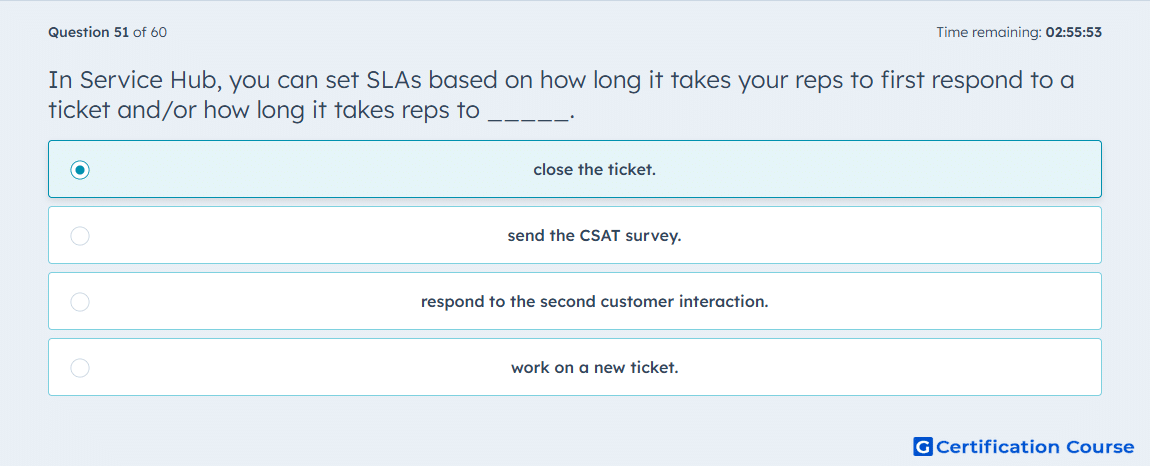1150x466 pixels.
Task: Select the 'close the ticket.' radio button
Action: (80, 170)
